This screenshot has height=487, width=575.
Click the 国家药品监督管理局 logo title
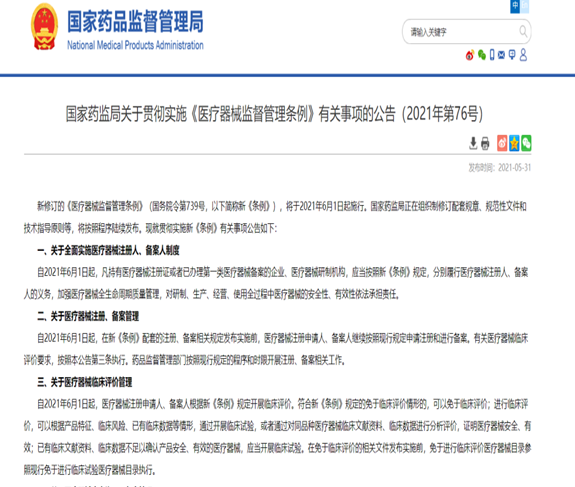pyautogui.click(x=135, y=21)
